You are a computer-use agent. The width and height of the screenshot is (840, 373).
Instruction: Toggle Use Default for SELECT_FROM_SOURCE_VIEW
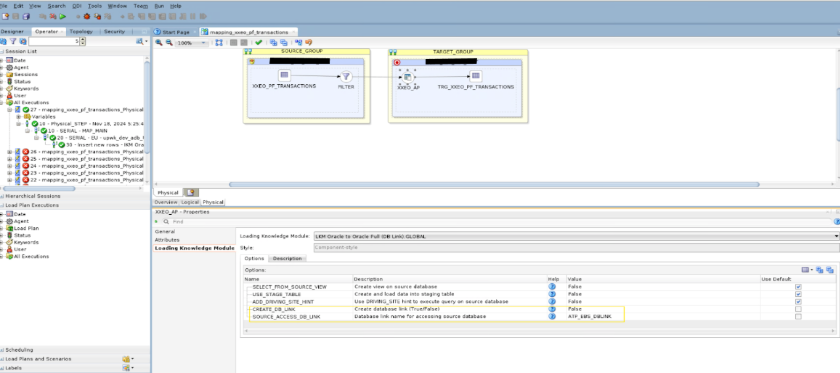pos(798,287)
